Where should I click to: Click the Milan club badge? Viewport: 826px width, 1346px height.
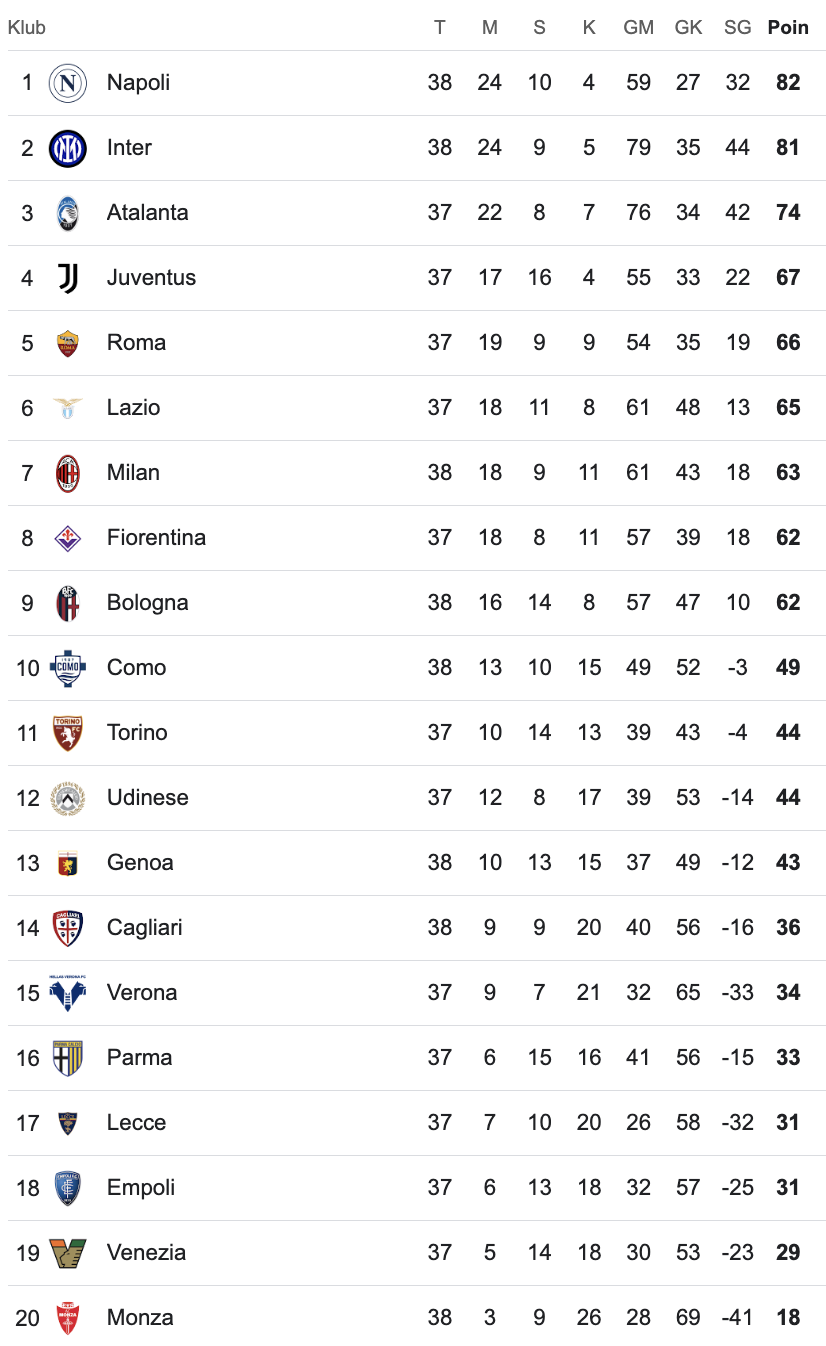(68, 473)
